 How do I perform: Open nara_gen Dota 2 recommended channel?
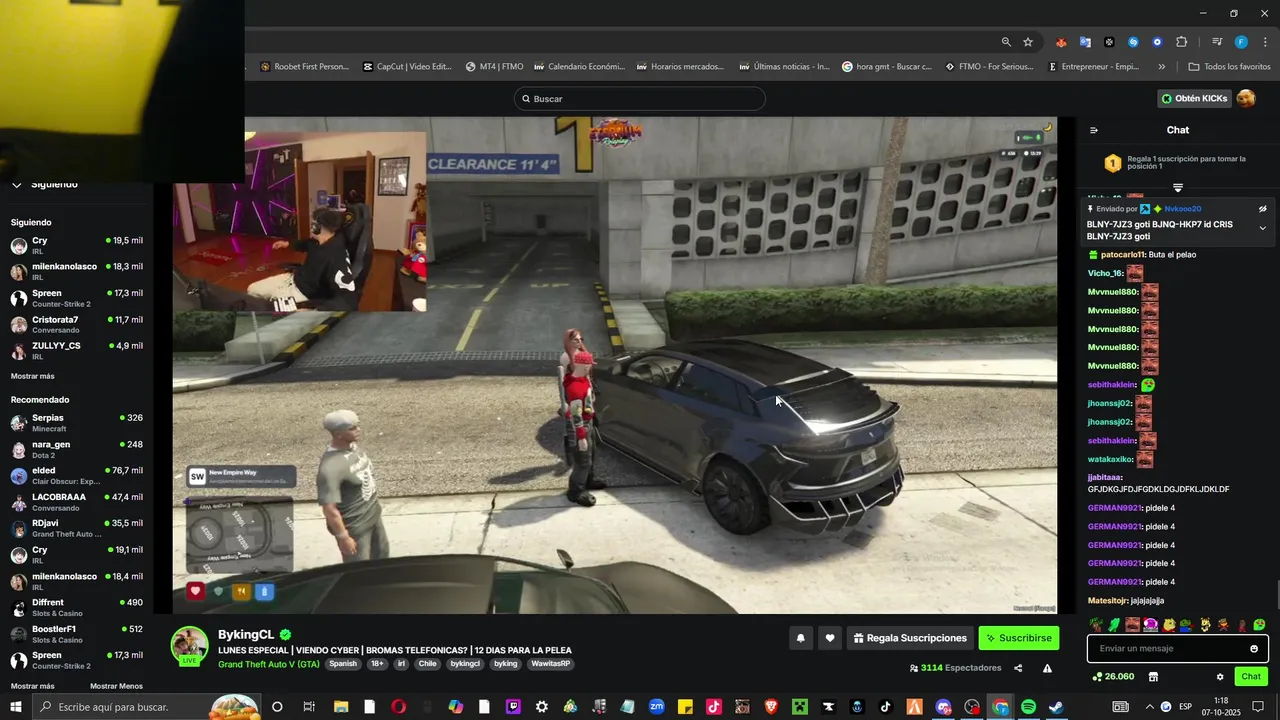77,449
